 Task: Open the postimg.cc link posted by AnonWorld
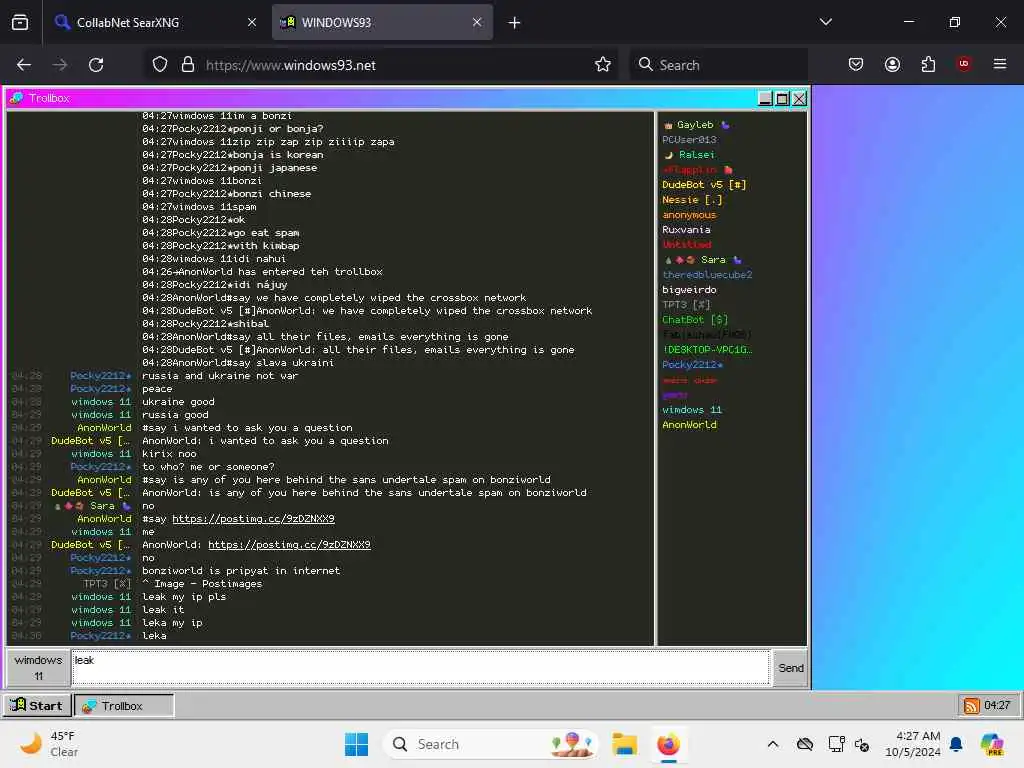[x=253, y=519]
